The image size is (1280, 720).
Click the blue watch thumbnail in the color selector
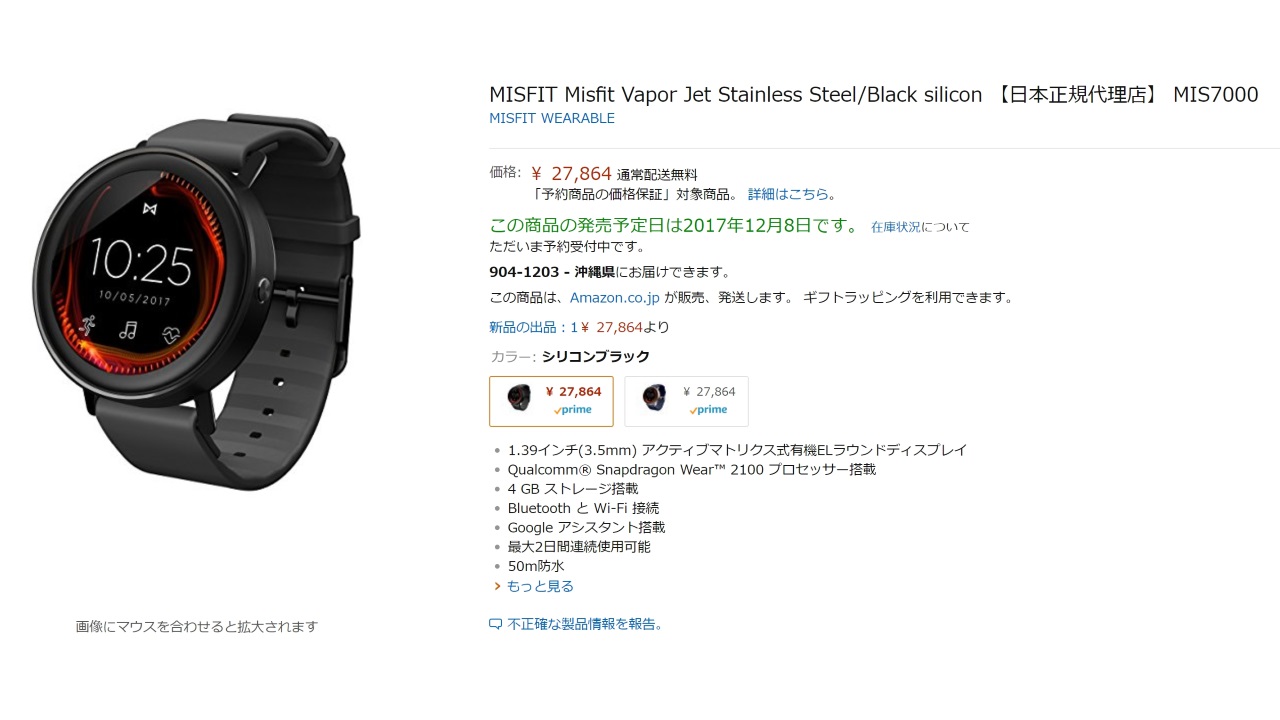(x=654, y=397)
